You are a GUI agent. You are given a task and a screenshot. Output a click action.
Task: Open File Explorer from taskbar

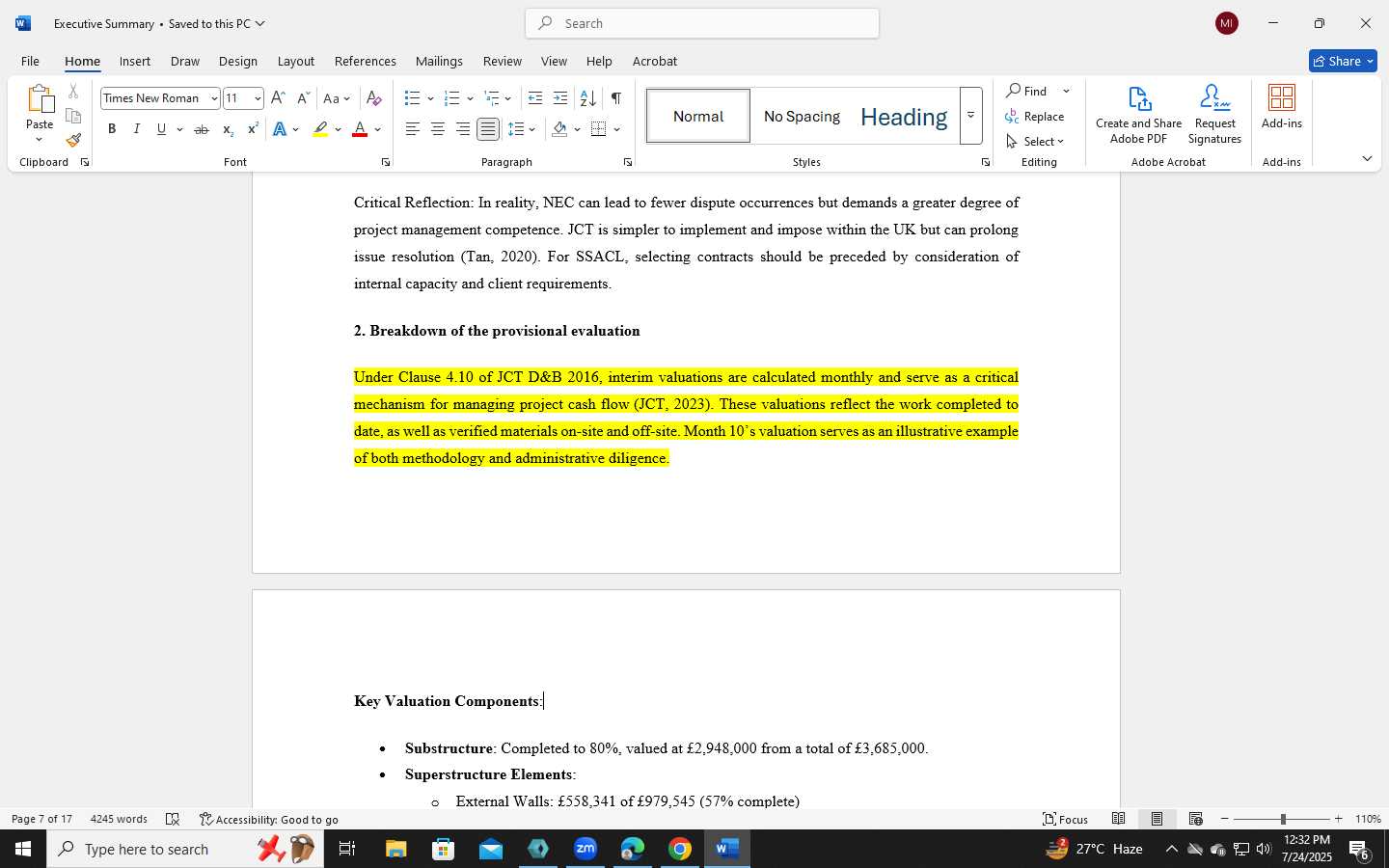(396, 849)
